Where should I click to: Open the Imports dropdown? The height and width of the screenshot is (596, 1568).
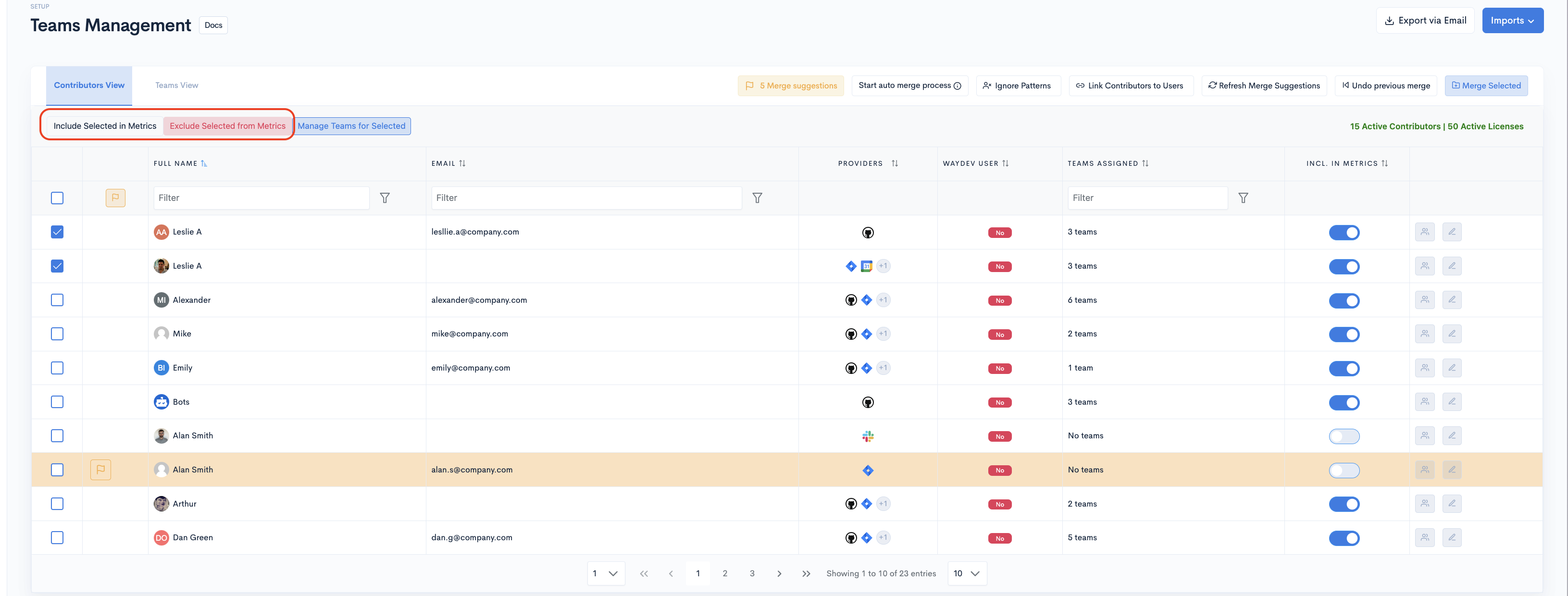point(1513,21)
